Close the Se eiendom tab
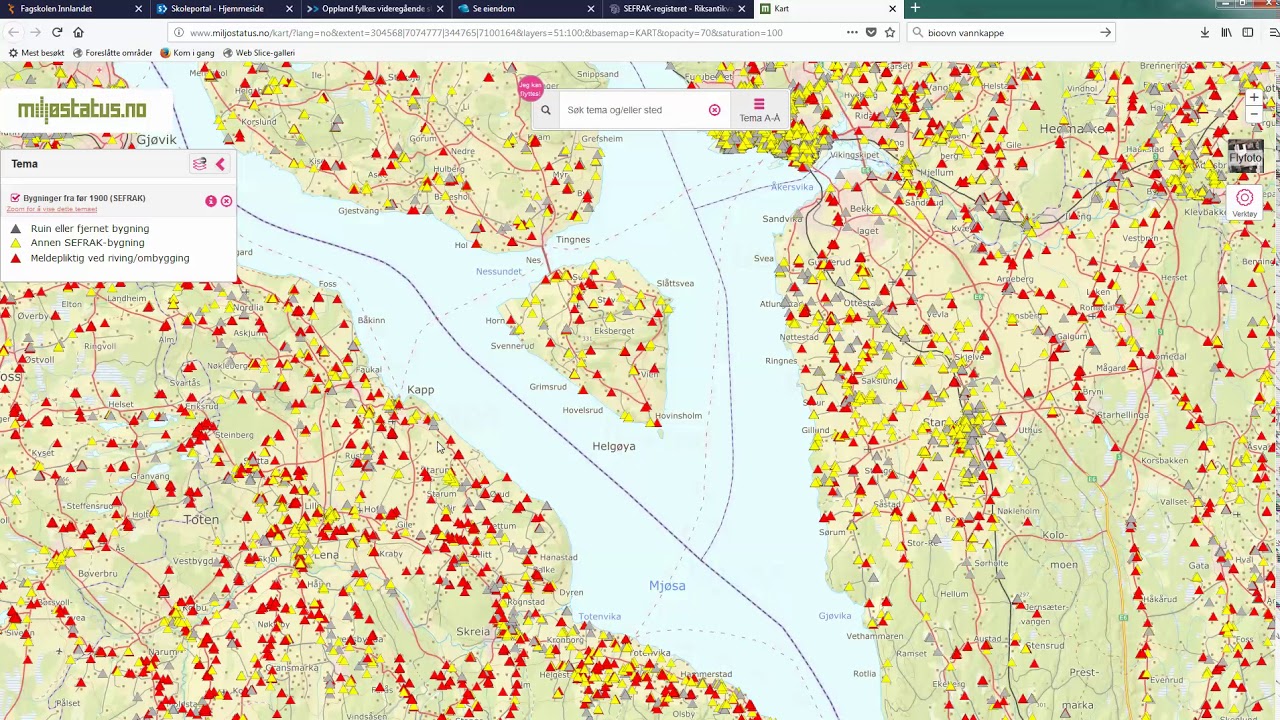This screenshot has height=720, width=1280. pos(591,9)
